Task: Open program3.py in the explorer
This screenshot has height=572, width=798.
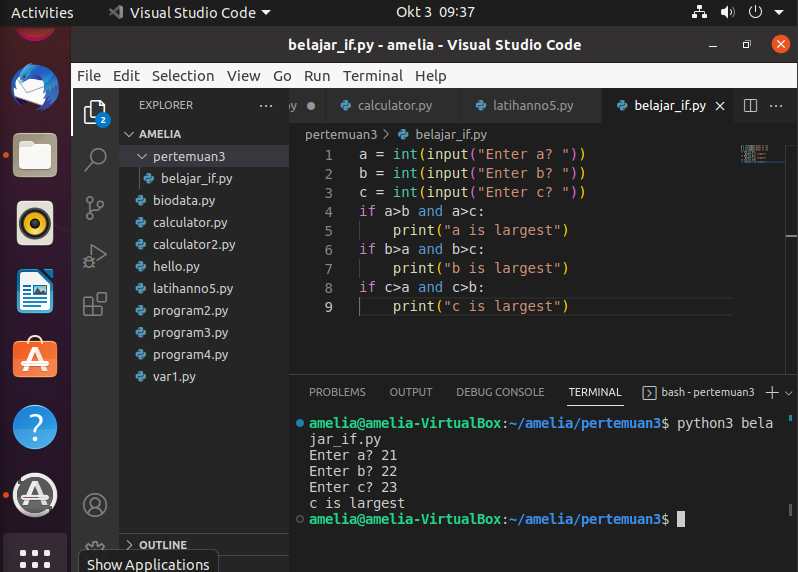Action: click(x=204, y=332)
